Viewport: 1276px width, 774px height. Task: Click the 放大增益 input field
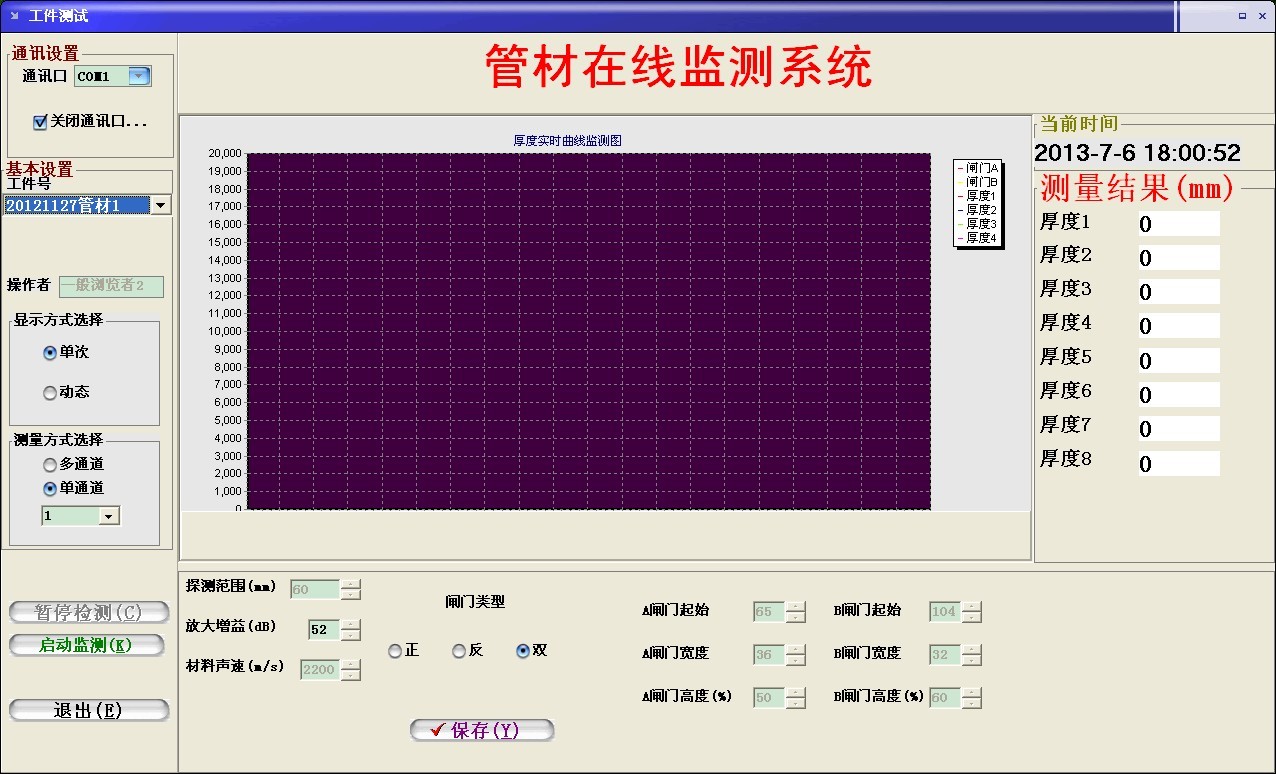click(324, 630)
